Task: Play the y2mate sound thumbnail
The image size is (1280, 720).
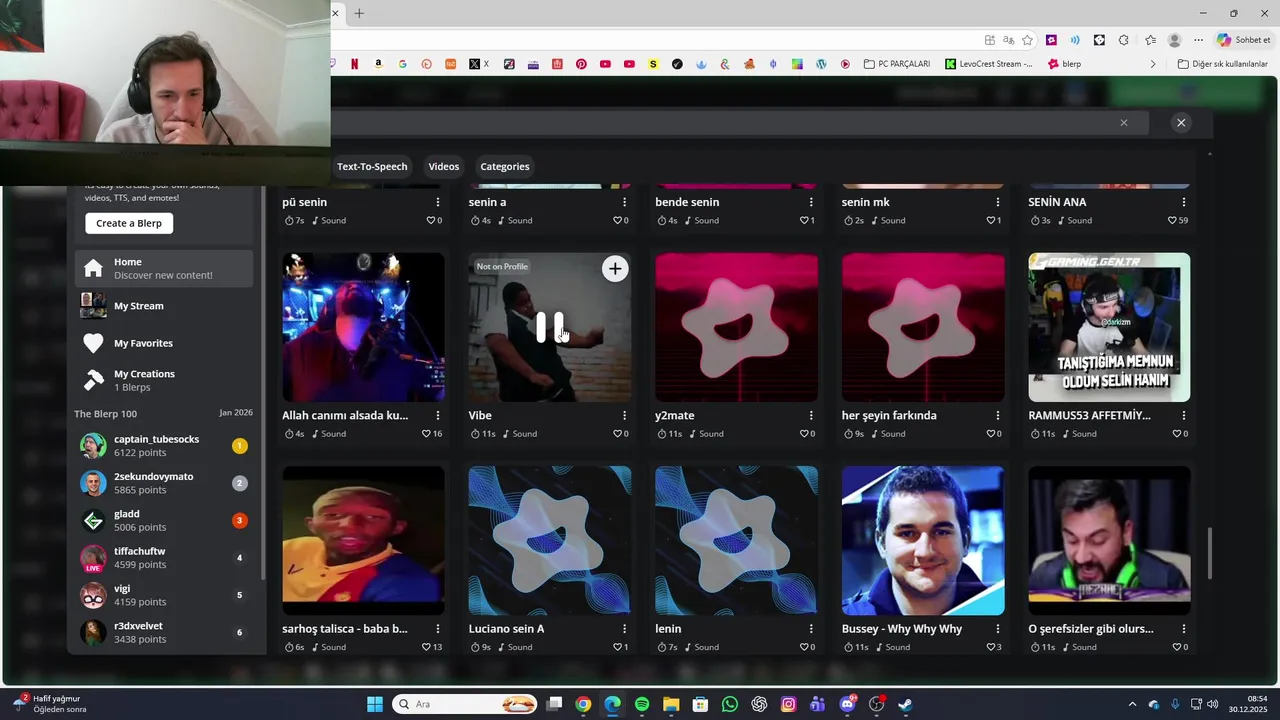Action: click(736, 327)
